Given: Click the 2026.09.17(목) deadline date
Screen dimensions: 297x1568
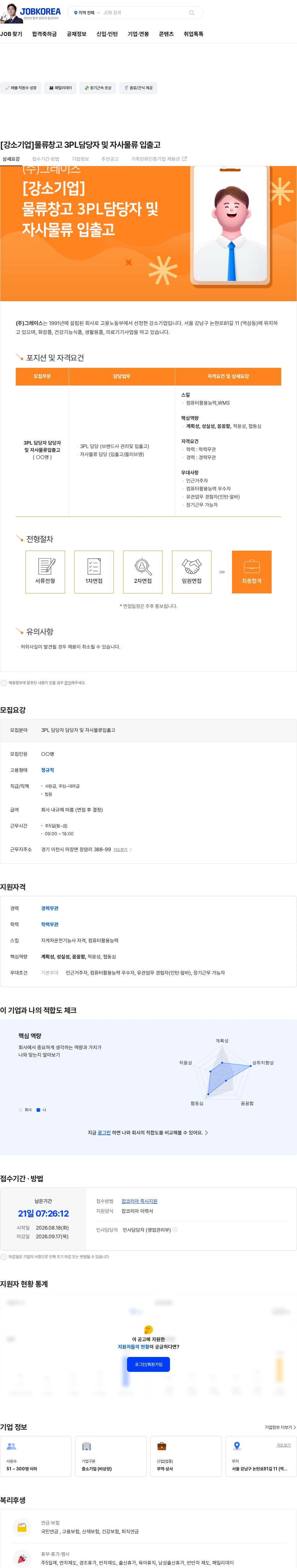Looking at the screenshot, I should click(x=52, y=1236).
